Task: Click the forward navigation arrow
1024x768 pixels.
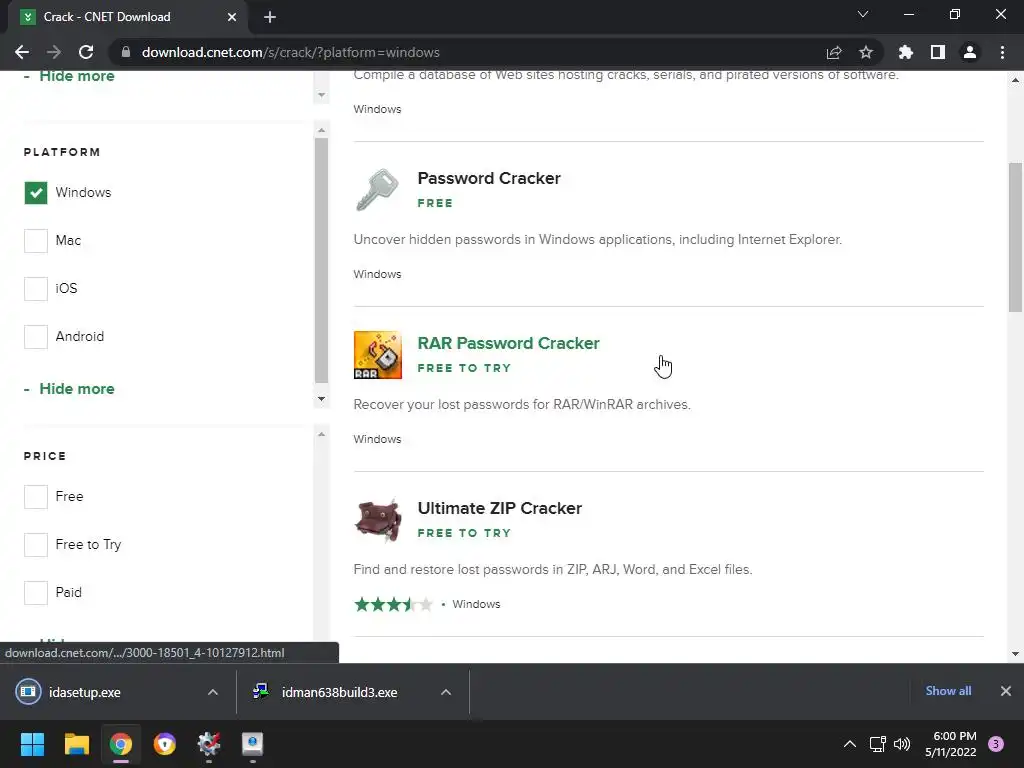Action: pos(54,52)
